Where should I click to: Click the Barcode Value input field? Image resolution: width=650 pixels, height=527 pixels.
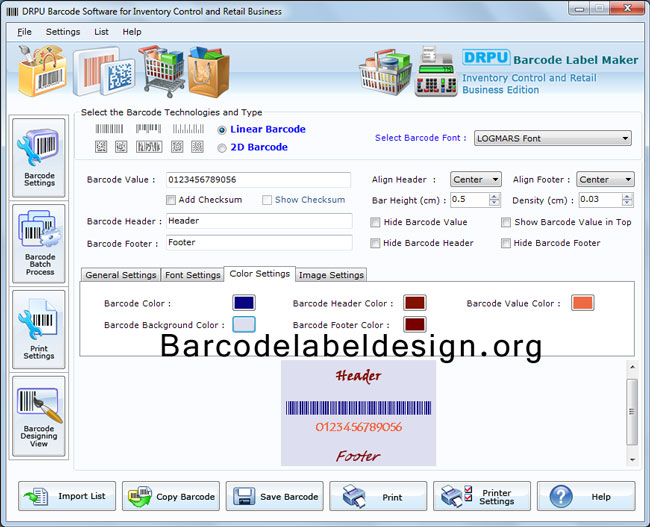point(258,180)
